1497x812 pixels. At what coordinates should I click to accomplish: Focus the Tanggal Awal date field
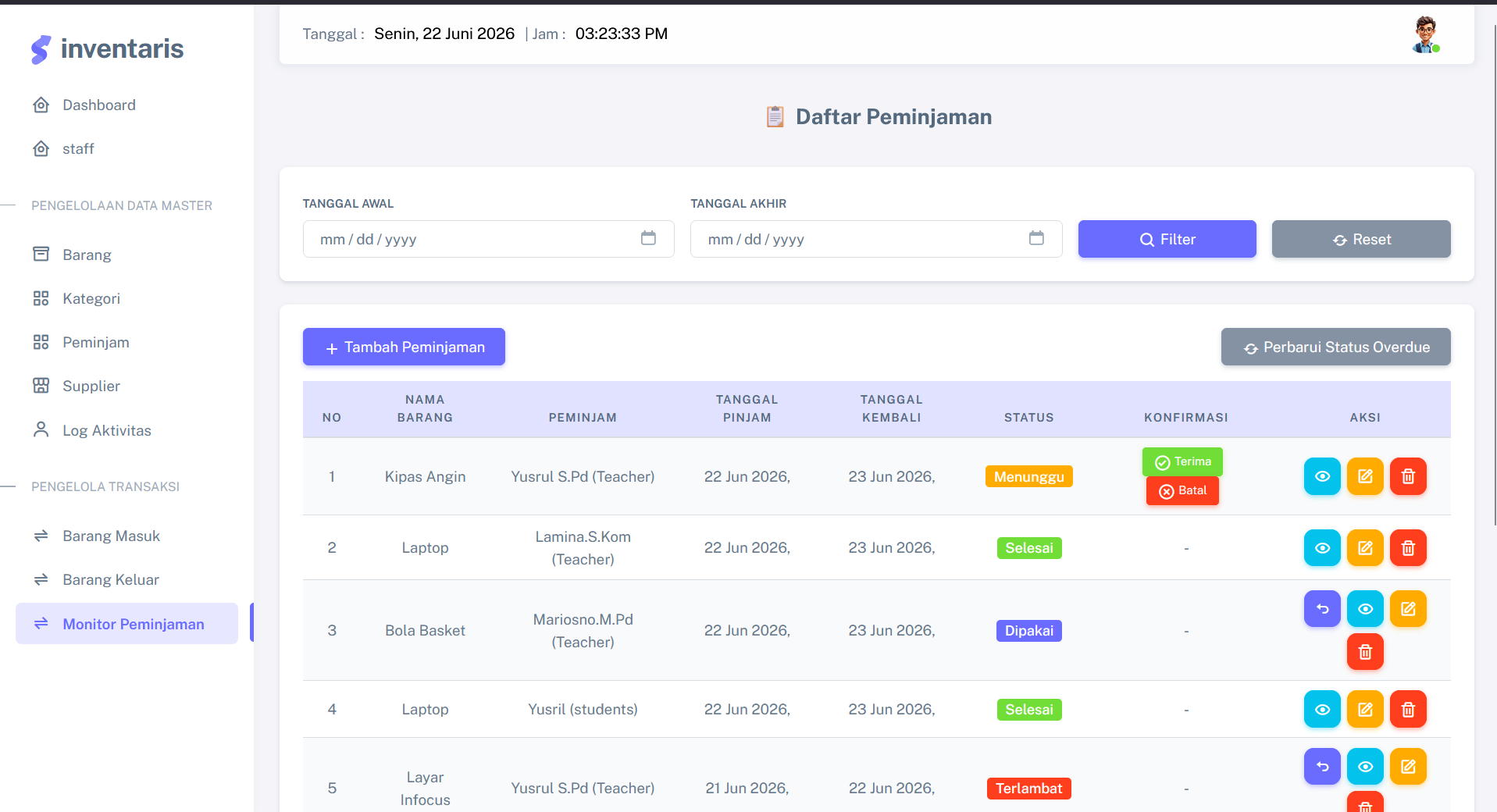[488, 239]
